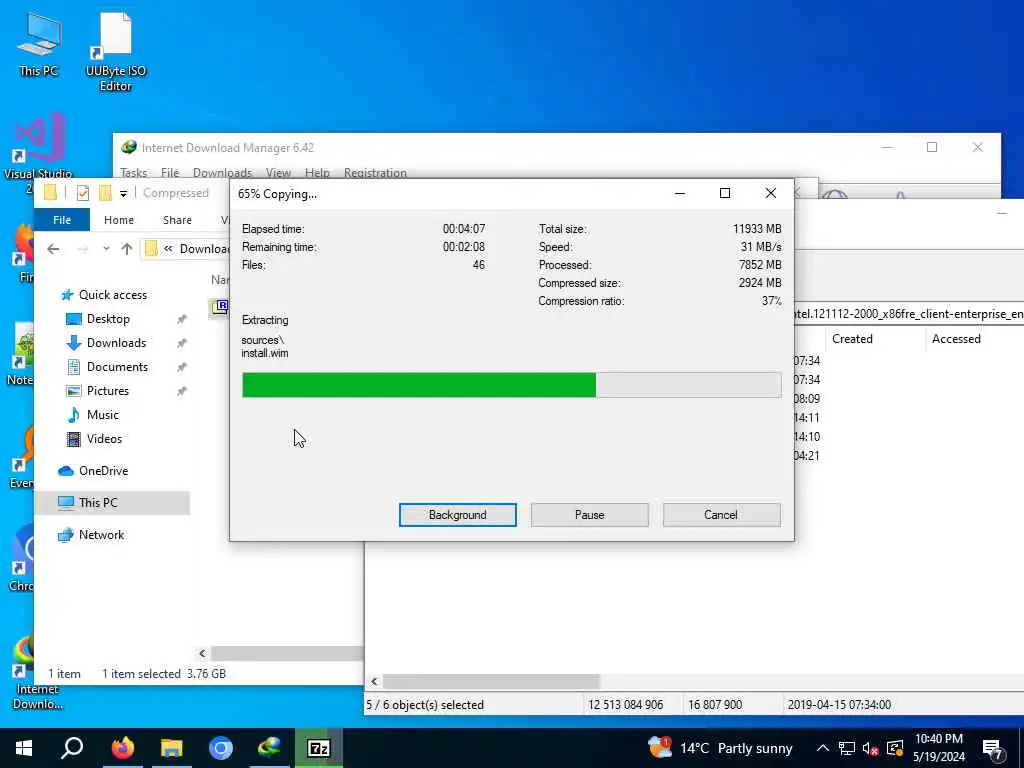Screen dimensions: 1024x768
Task: Open Downloads menu in Internet Download Manager
Action: pos(223,172)
